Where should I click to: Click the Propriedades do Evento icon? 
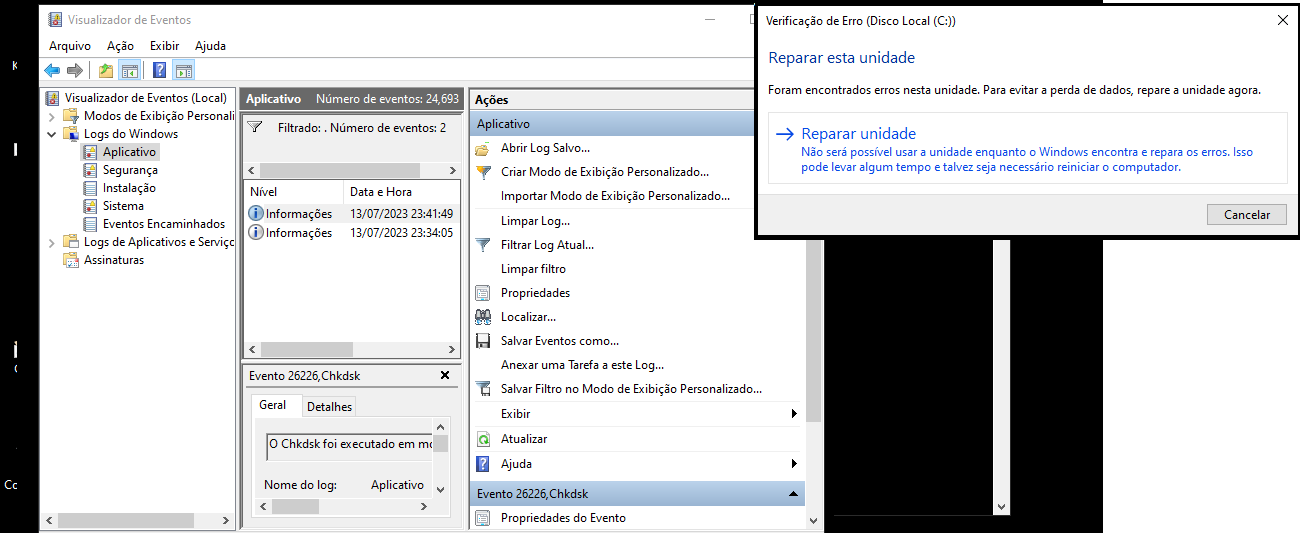tap(483, 518)
